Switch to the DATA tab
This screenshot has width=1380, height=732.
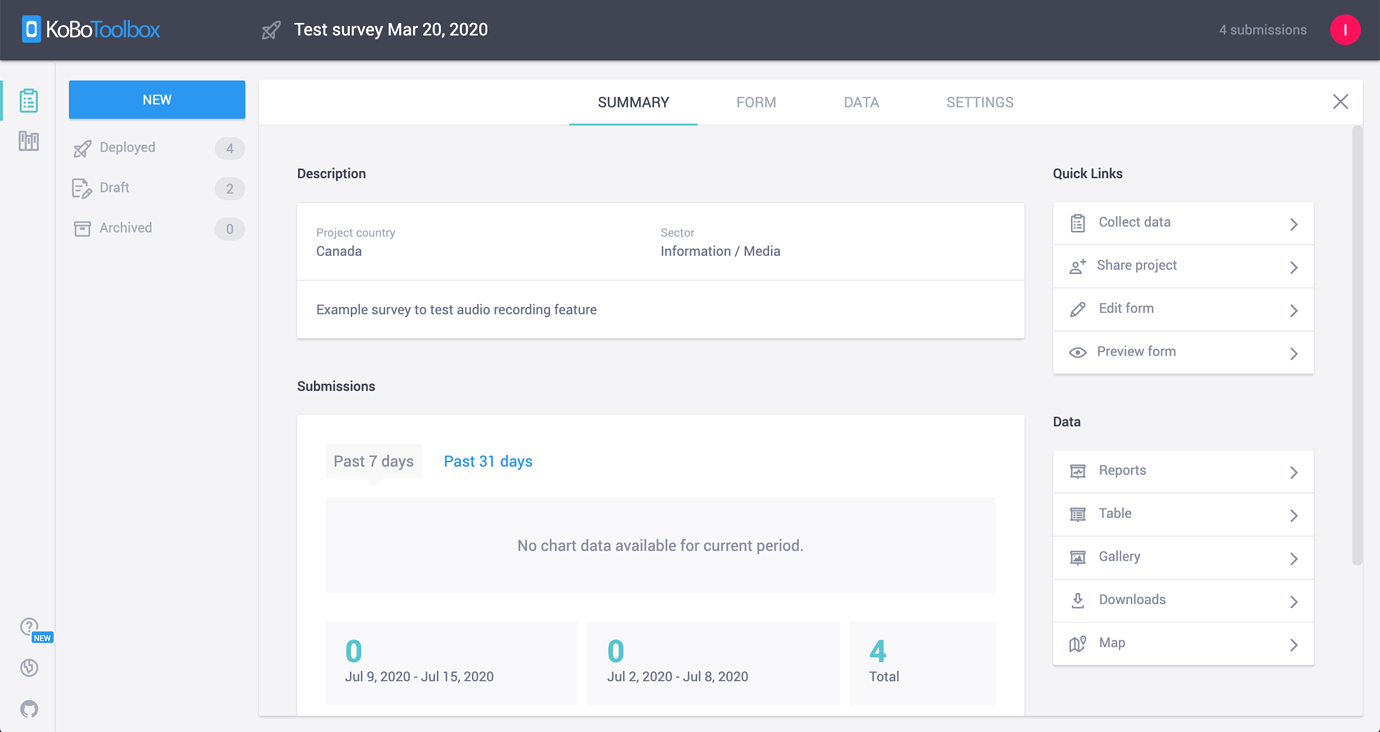point(861,102)
